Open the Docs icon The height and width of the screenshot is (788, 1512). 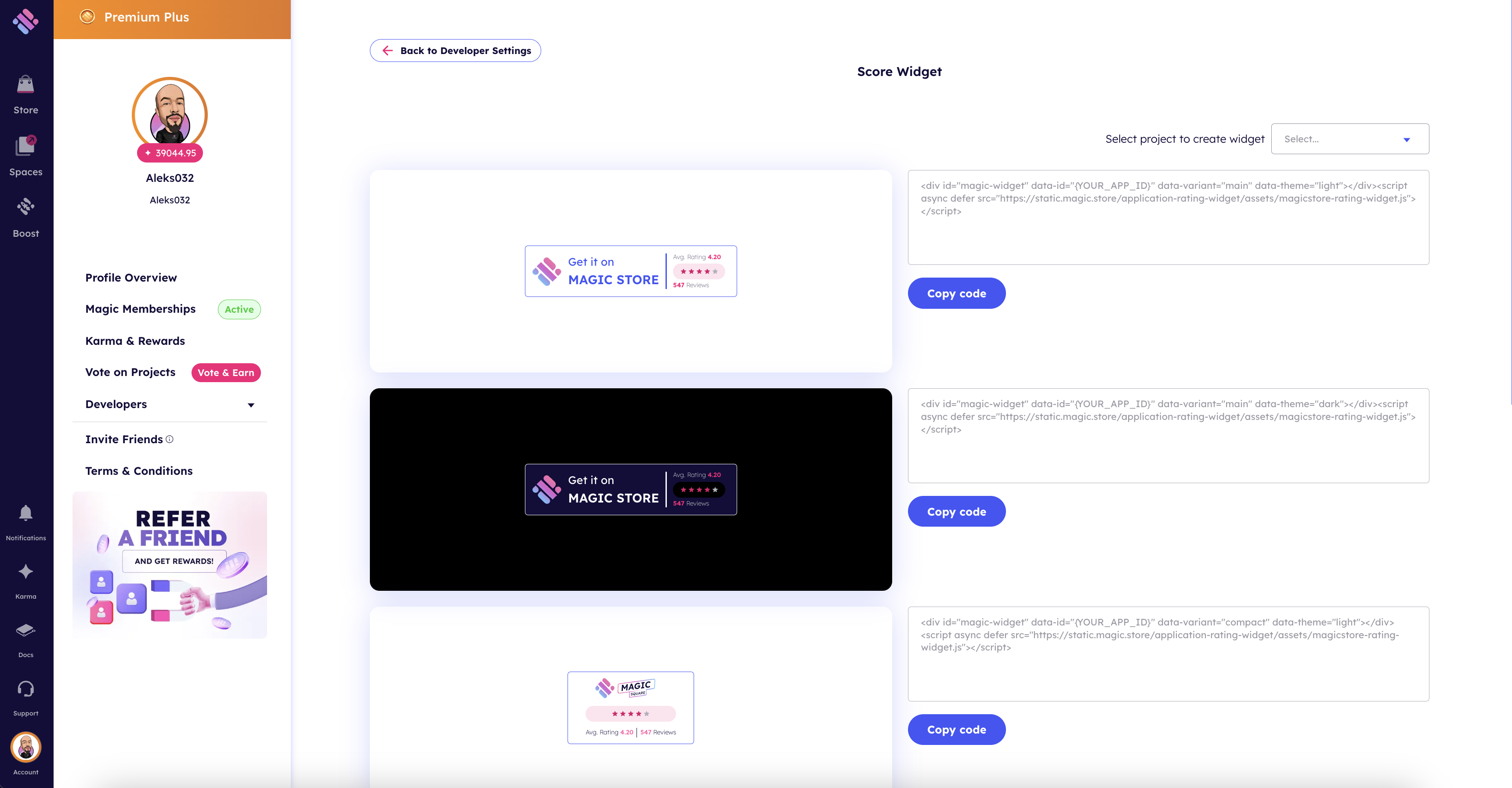click(x=26, y=631)
